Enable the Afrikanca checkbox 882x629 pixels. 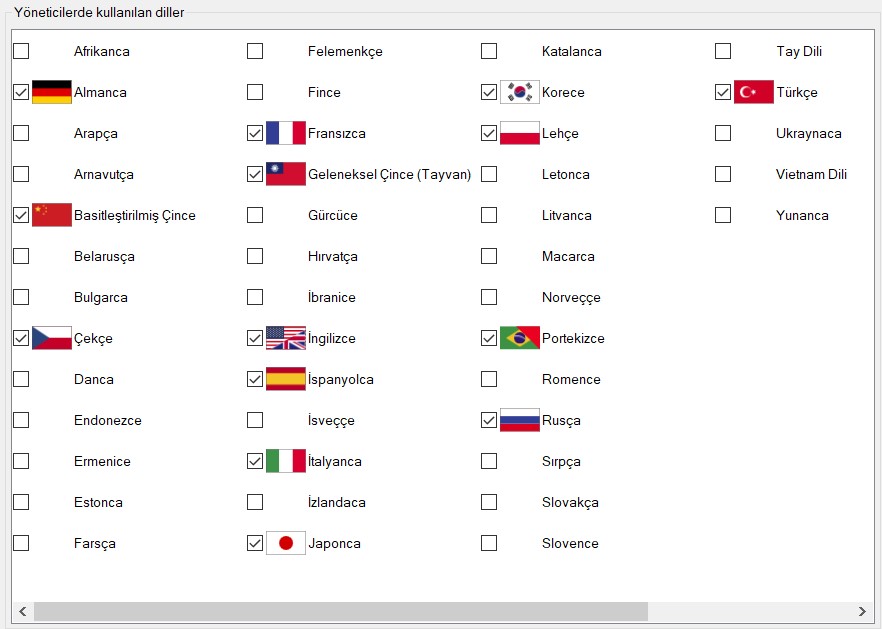[x=21, y=51]
